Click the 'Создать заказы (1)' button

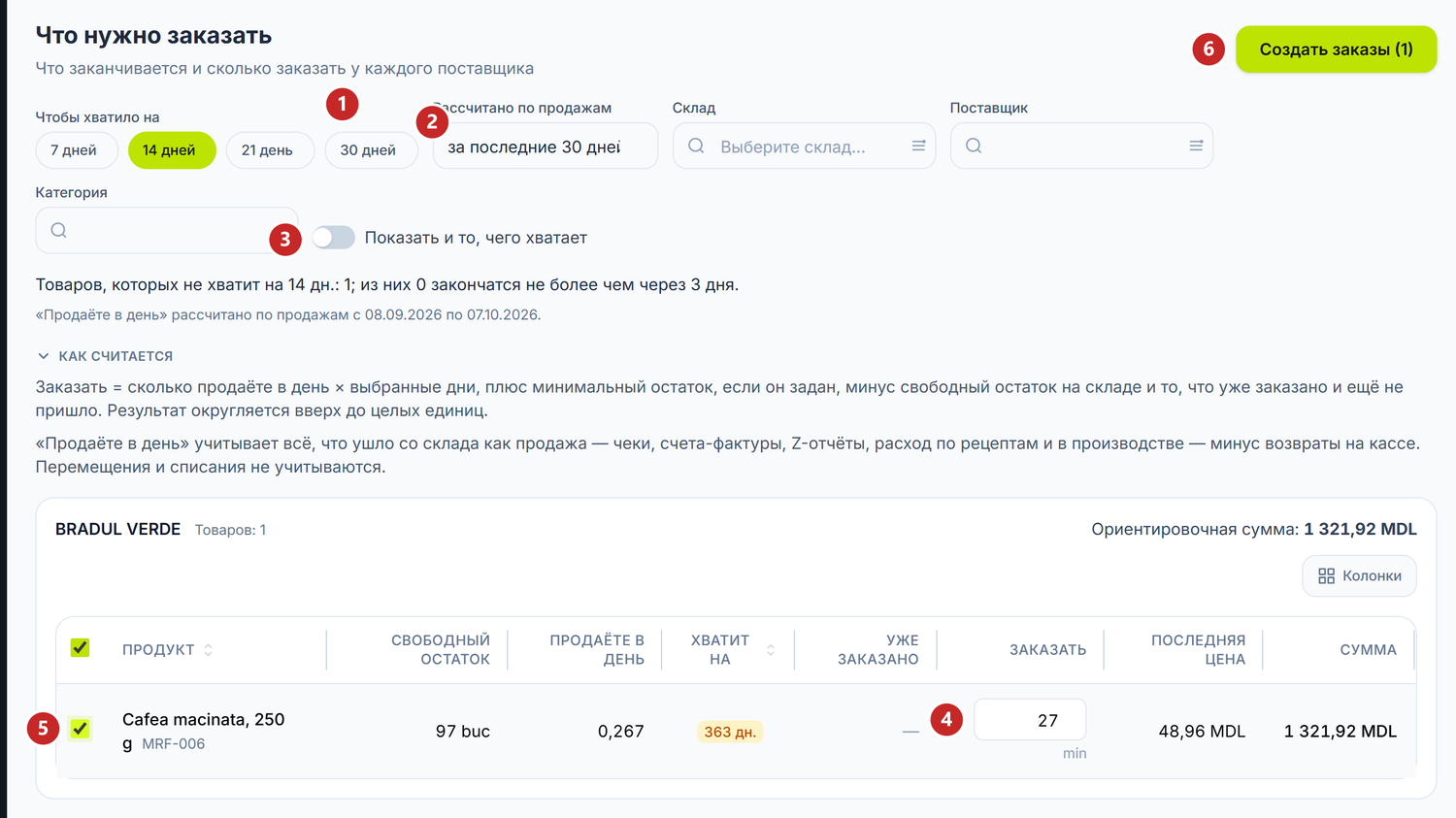(1336, 49)
